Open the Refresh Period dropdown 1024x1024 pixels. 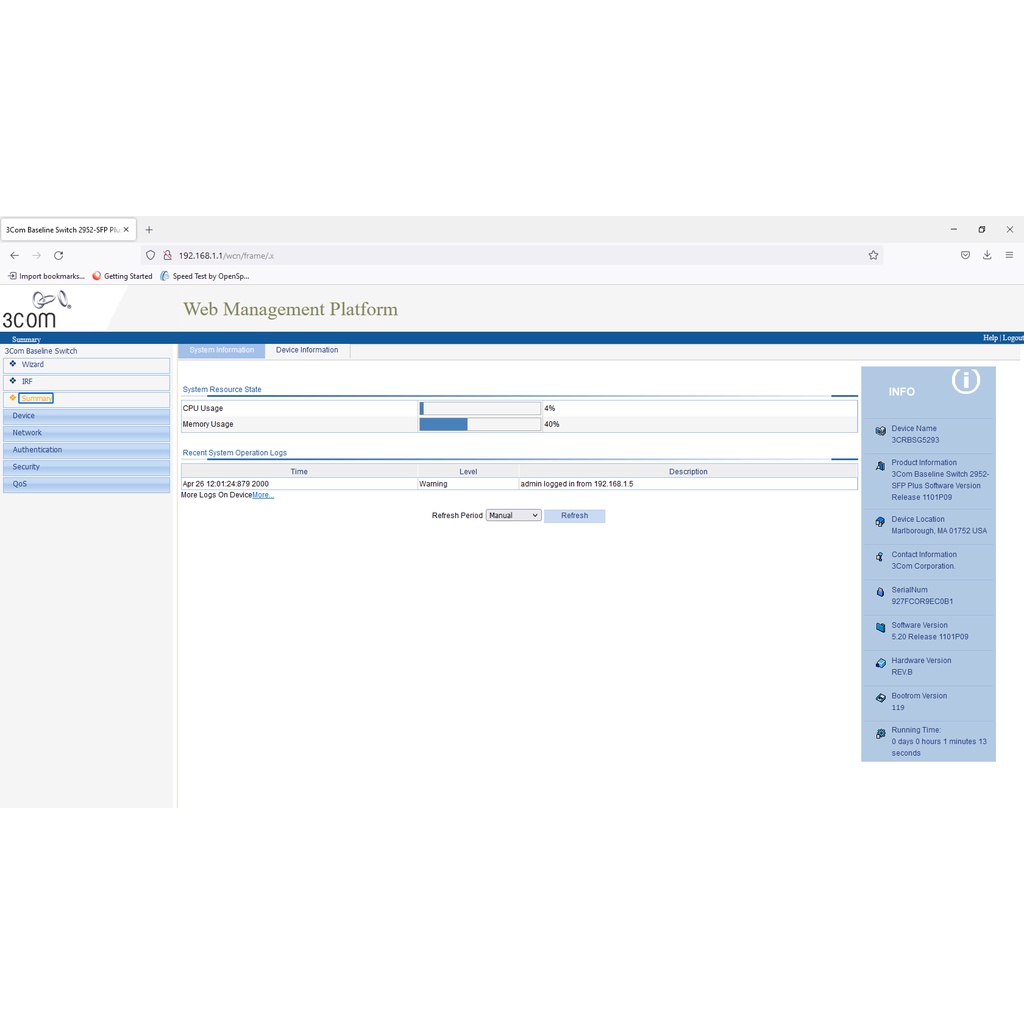coord(513,516)
